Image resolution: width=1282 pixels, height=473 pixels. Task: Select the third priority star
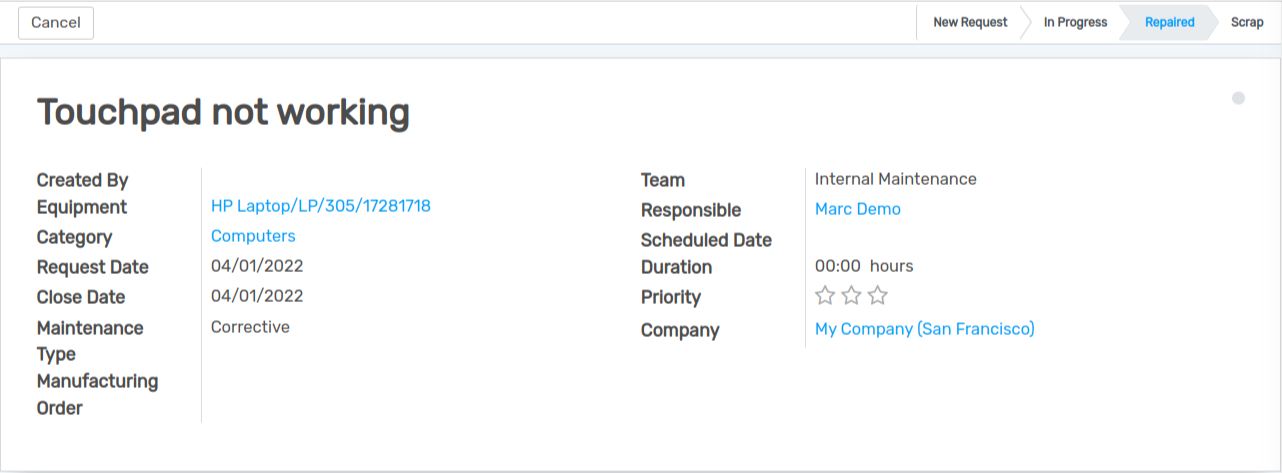tap(877, 295)
